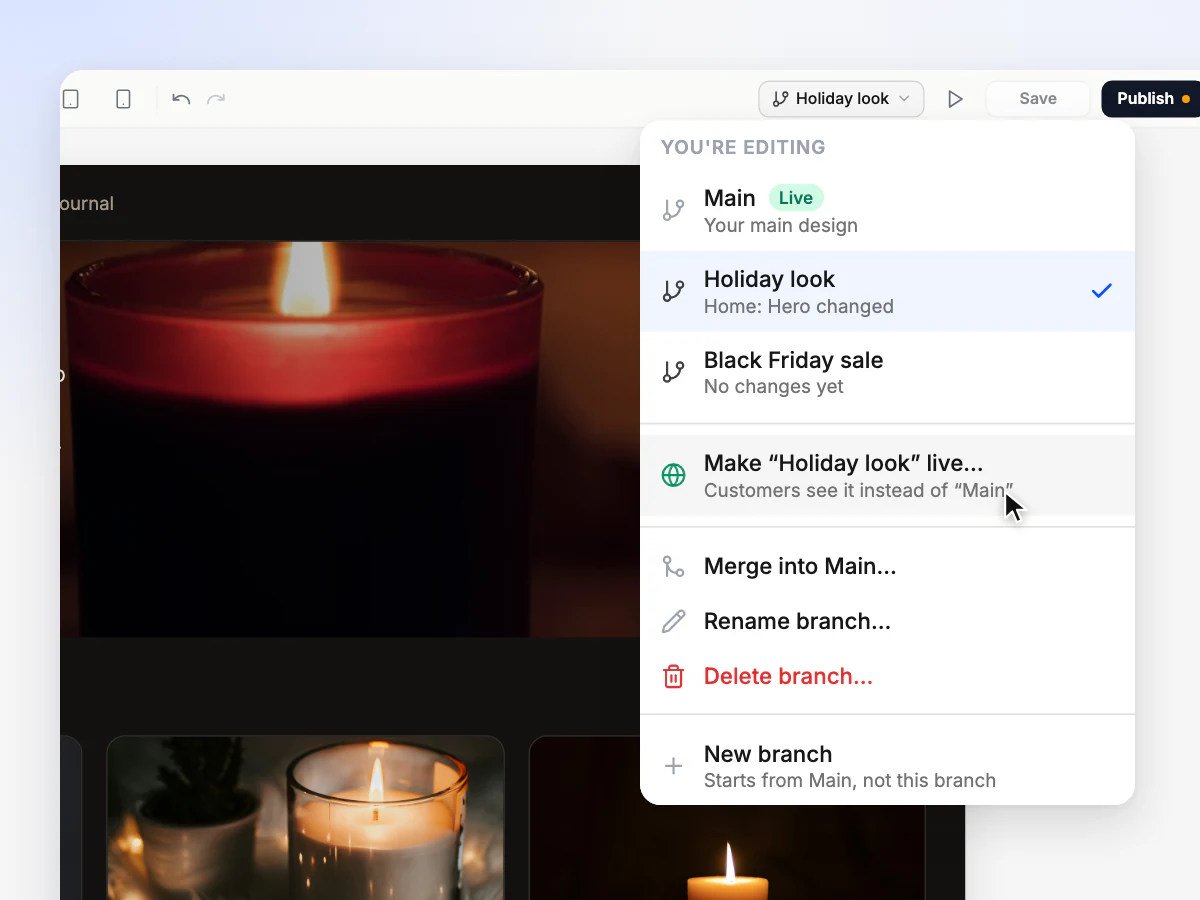Switch to tablet preview device icon
The image size is (1200, 900).
70,99
